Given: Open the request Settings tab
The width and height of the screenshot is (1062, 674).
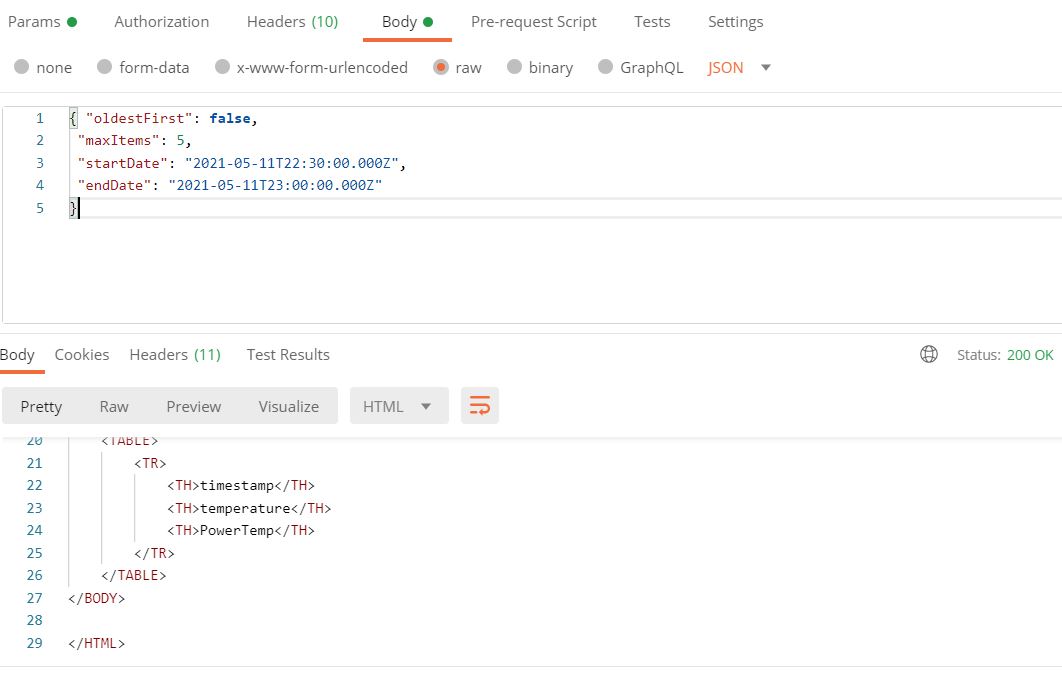Looking at the screenshot, I should click(735, 22).
